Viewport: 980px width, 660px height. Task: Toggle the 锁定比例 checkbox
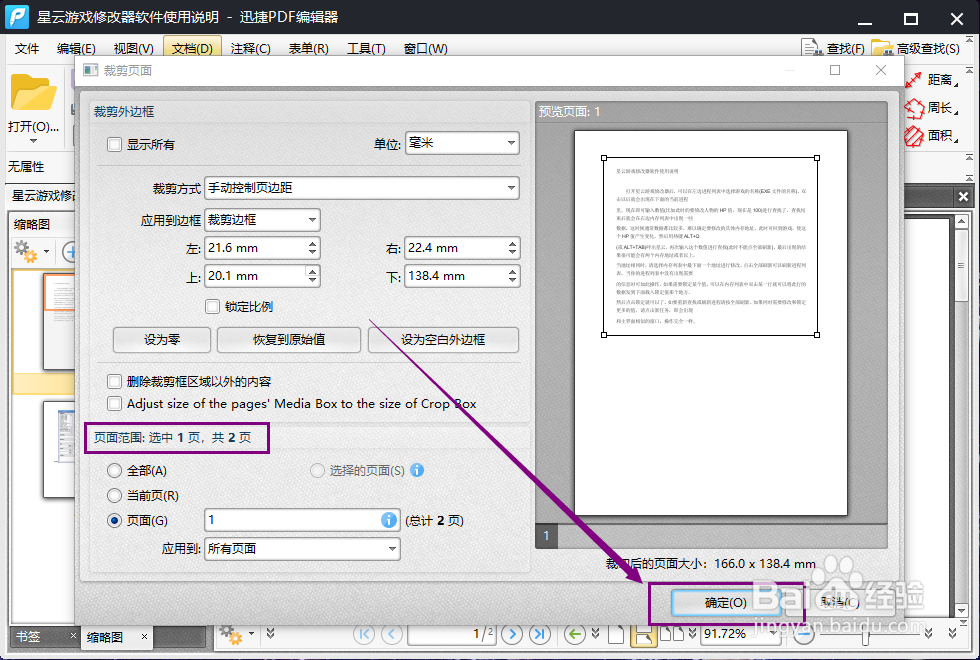pyautogui.click(x=212, y=306)
